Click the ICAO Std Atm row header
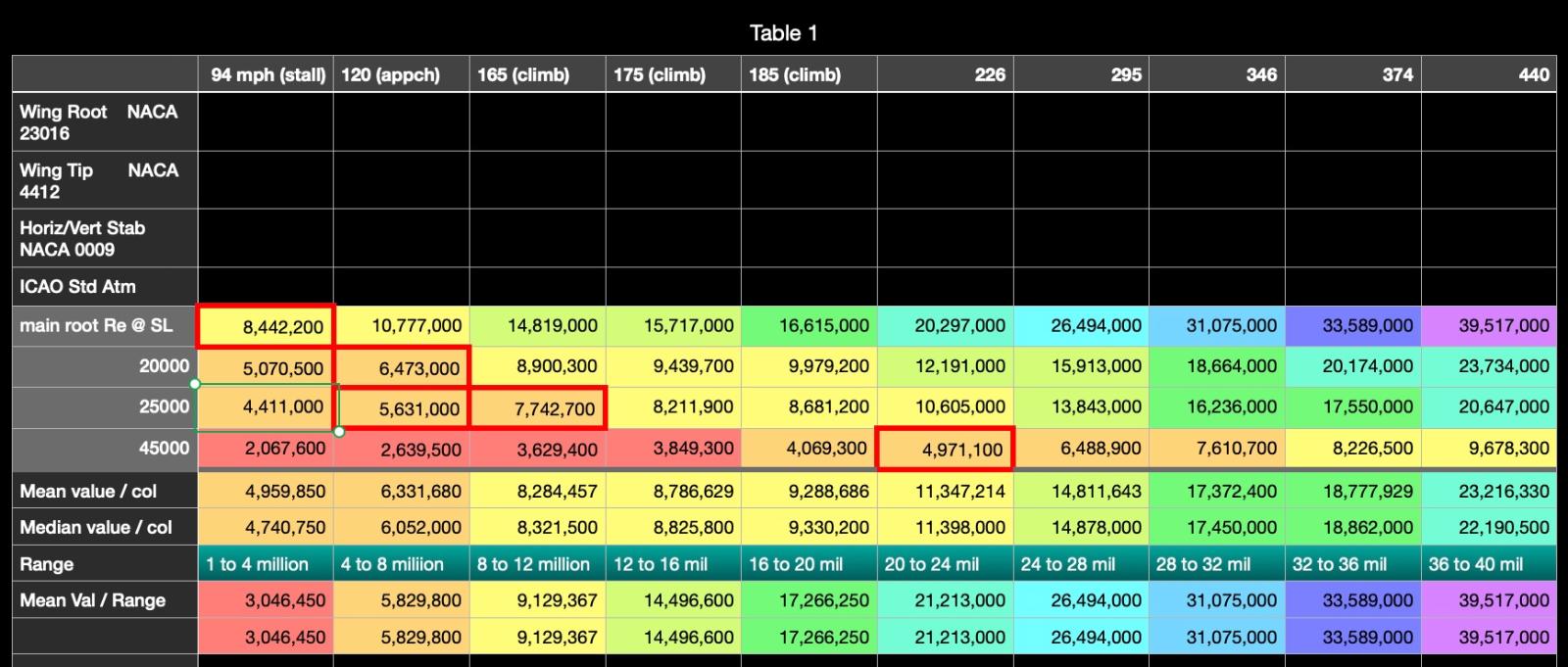The image size is (1568, 667). tap(105, 287)
